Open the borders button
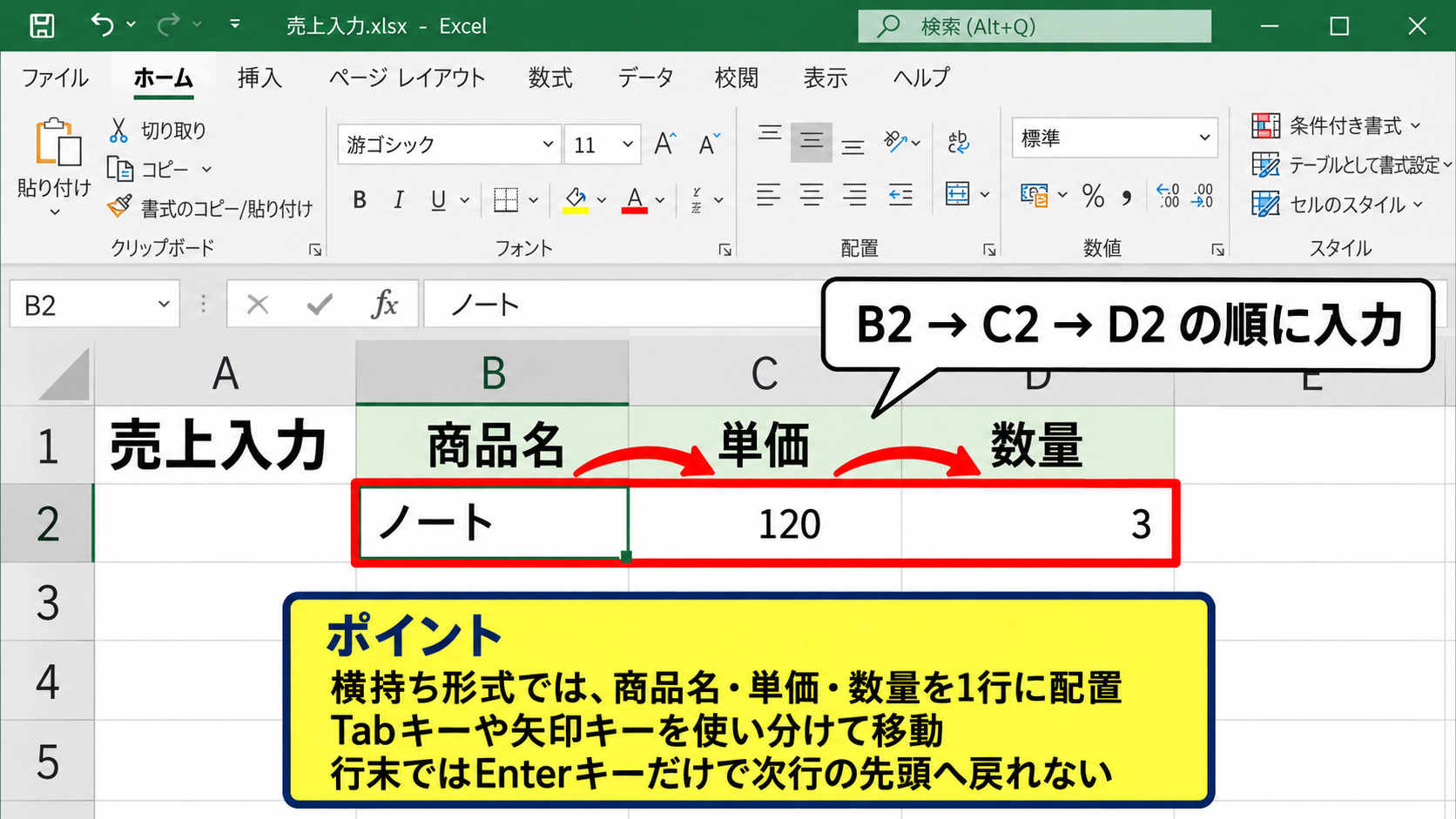This screenshot has height=819, width=1456. pyautogui.click(x=506, y=200)
